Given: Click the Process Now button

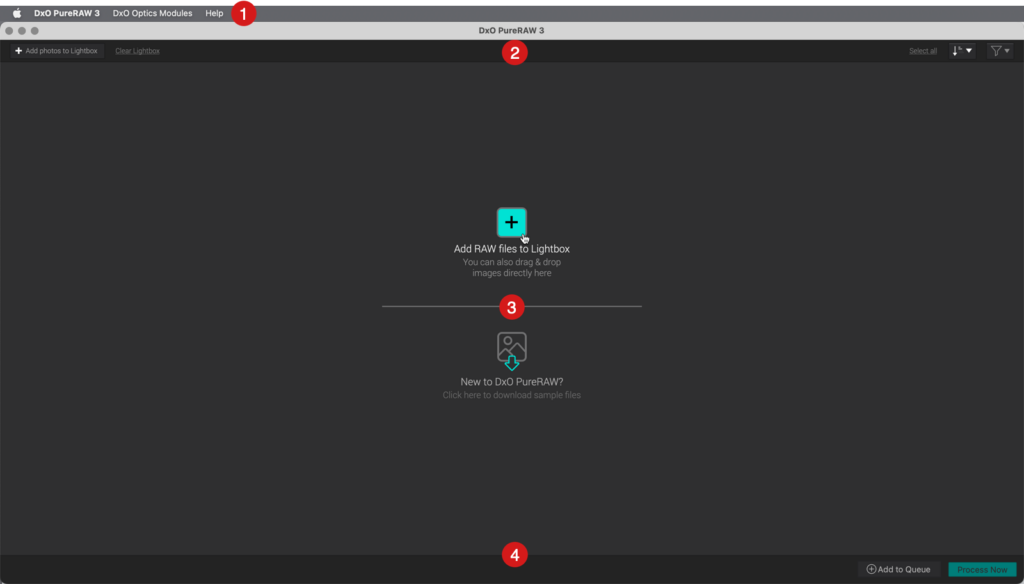Looking at the screenshot, I should point(982,570).
